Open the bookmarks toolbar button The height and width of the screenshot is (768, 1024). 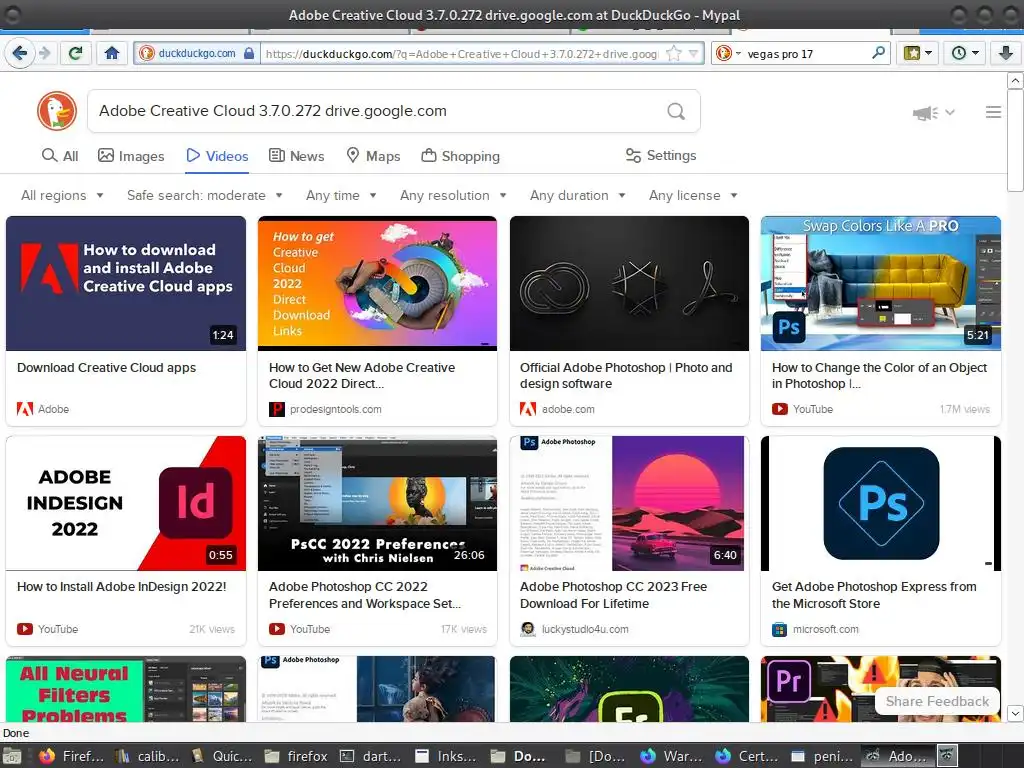point(918,54)
